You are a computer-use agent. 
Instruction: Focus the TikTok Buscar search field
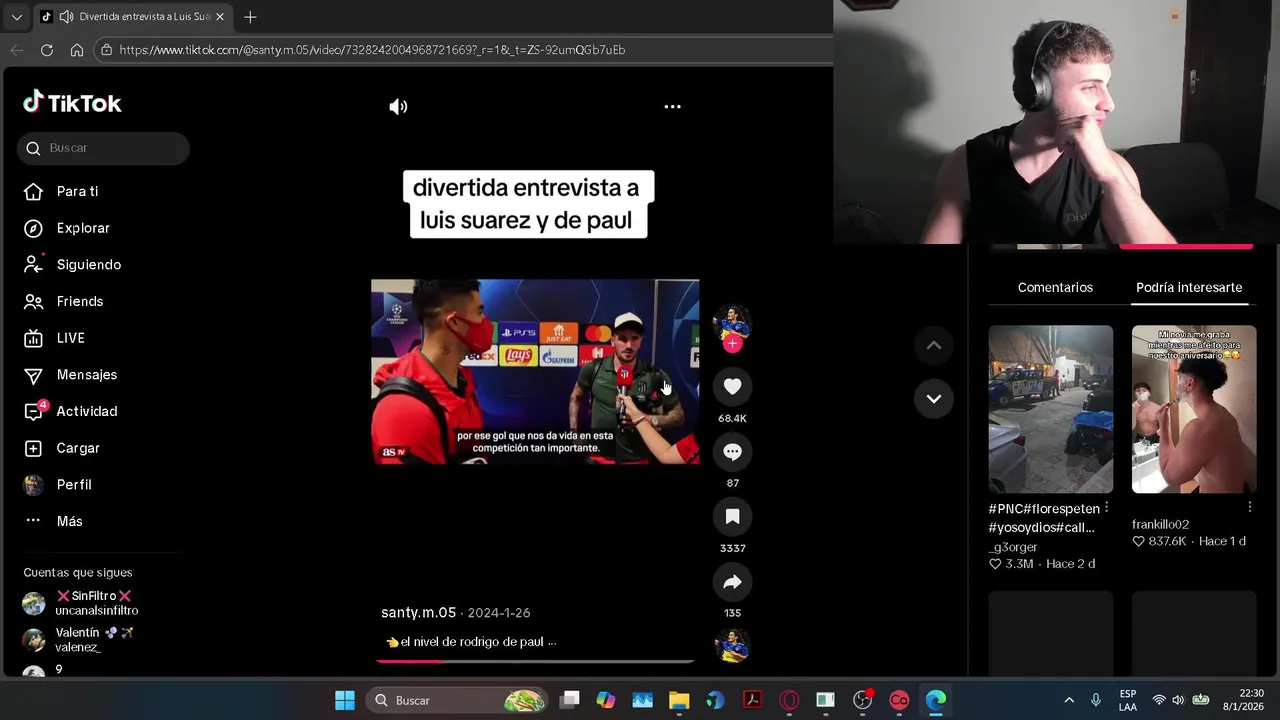103,148
